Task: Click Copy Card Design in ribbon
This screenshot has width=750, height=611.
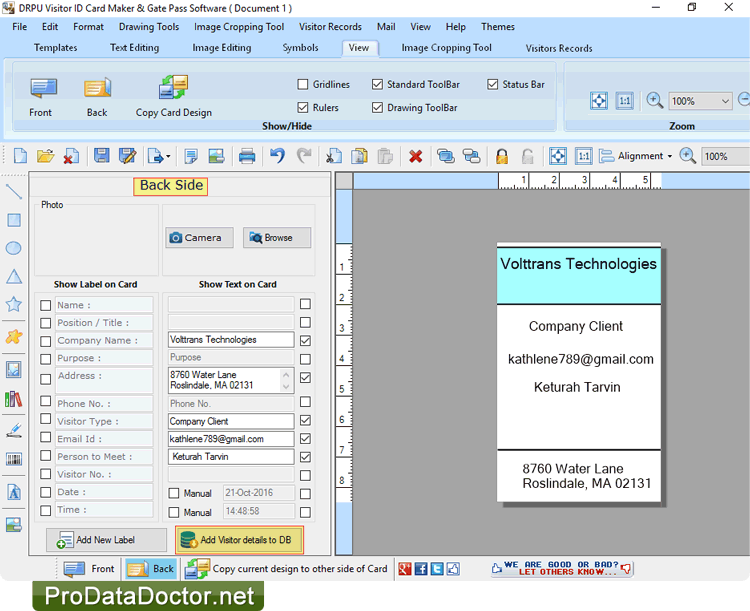Action: pyautogui.click(x=174, y=97)
